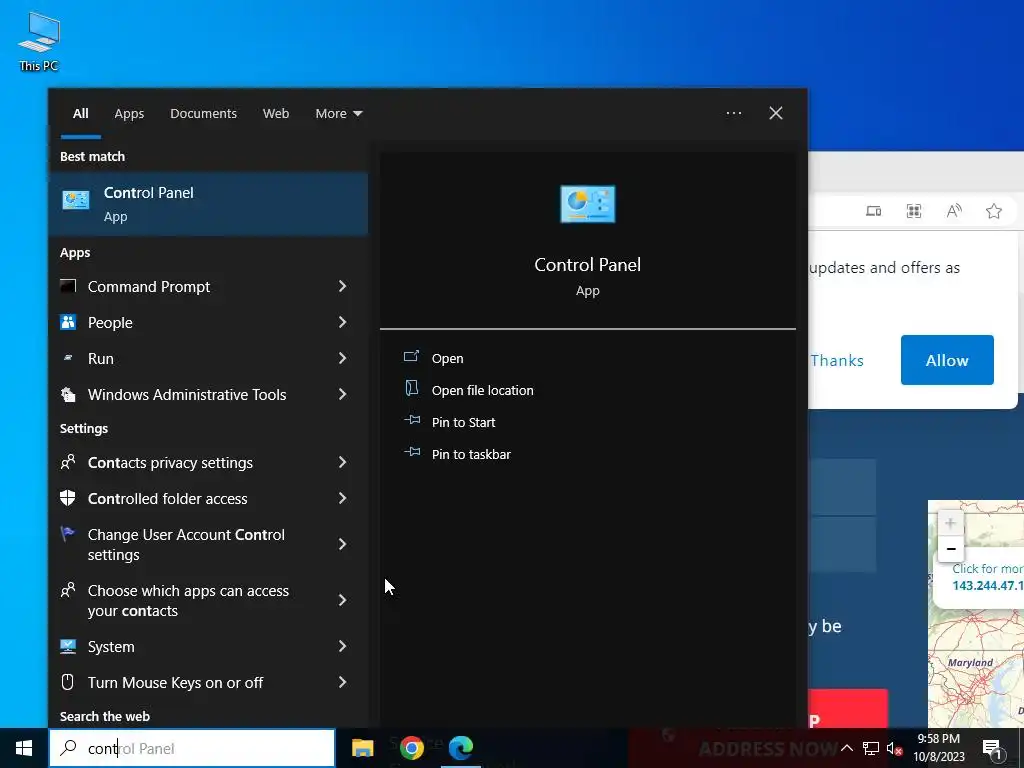
Task: Click the contacts access apps icon
Action: click(68, 590)
